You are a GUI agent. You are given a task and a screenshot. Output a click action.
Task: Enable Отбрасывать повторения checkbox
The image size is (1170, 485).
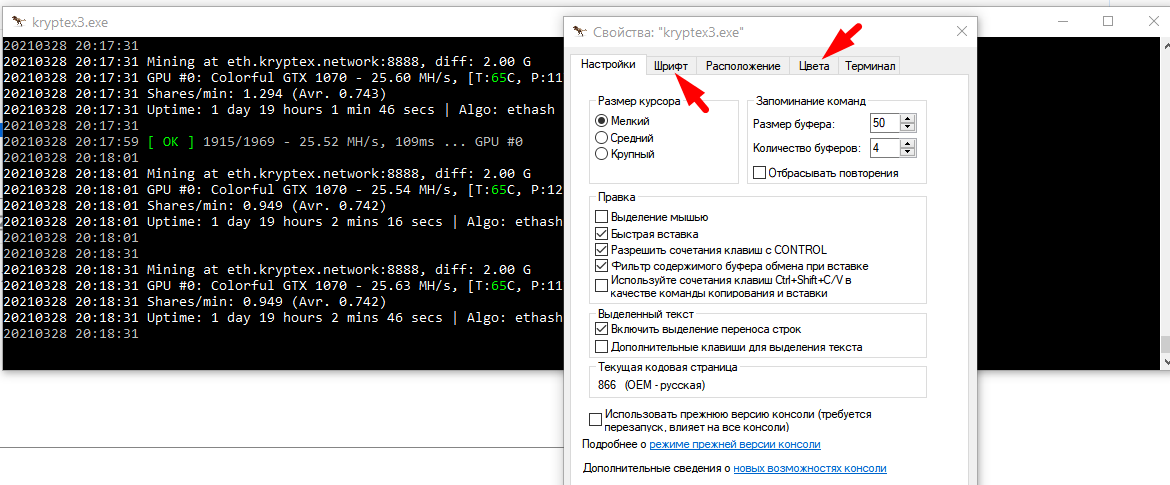760,173
